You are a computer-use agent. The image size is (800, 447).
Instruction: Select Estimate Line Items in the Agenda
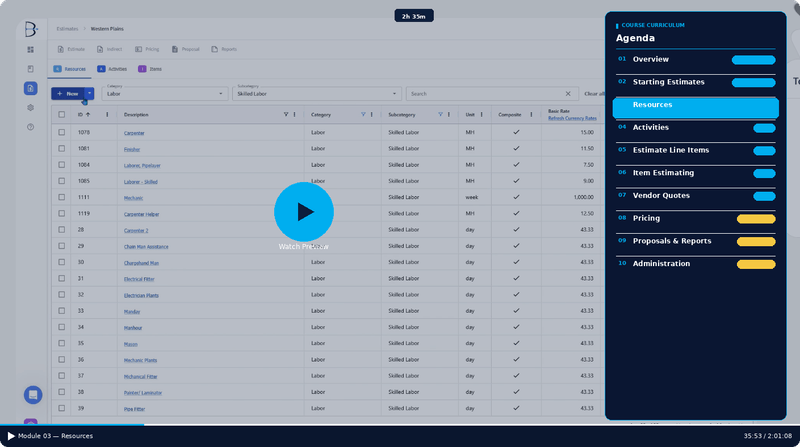[x=695, y=151]
